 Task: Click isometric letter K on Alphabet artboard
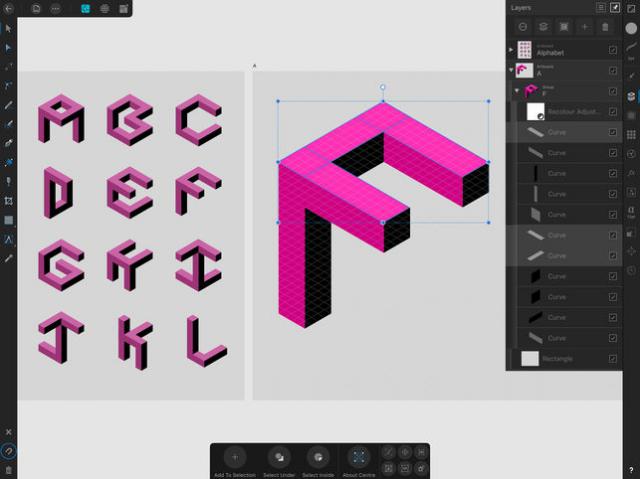tap(135, 343)
